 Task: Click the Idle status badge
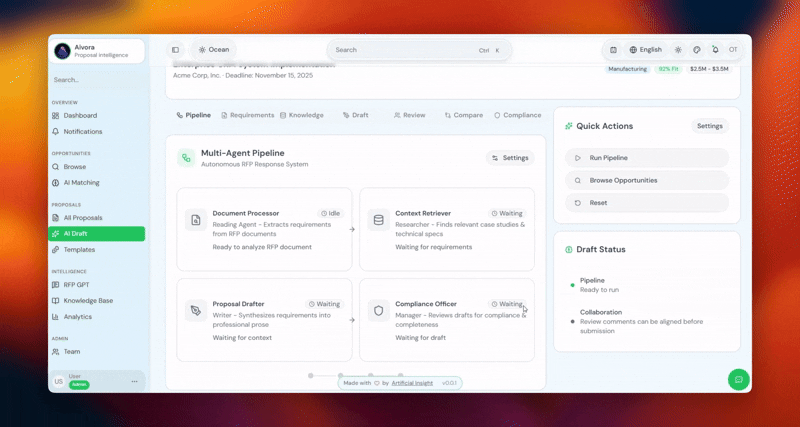(330, 213)
